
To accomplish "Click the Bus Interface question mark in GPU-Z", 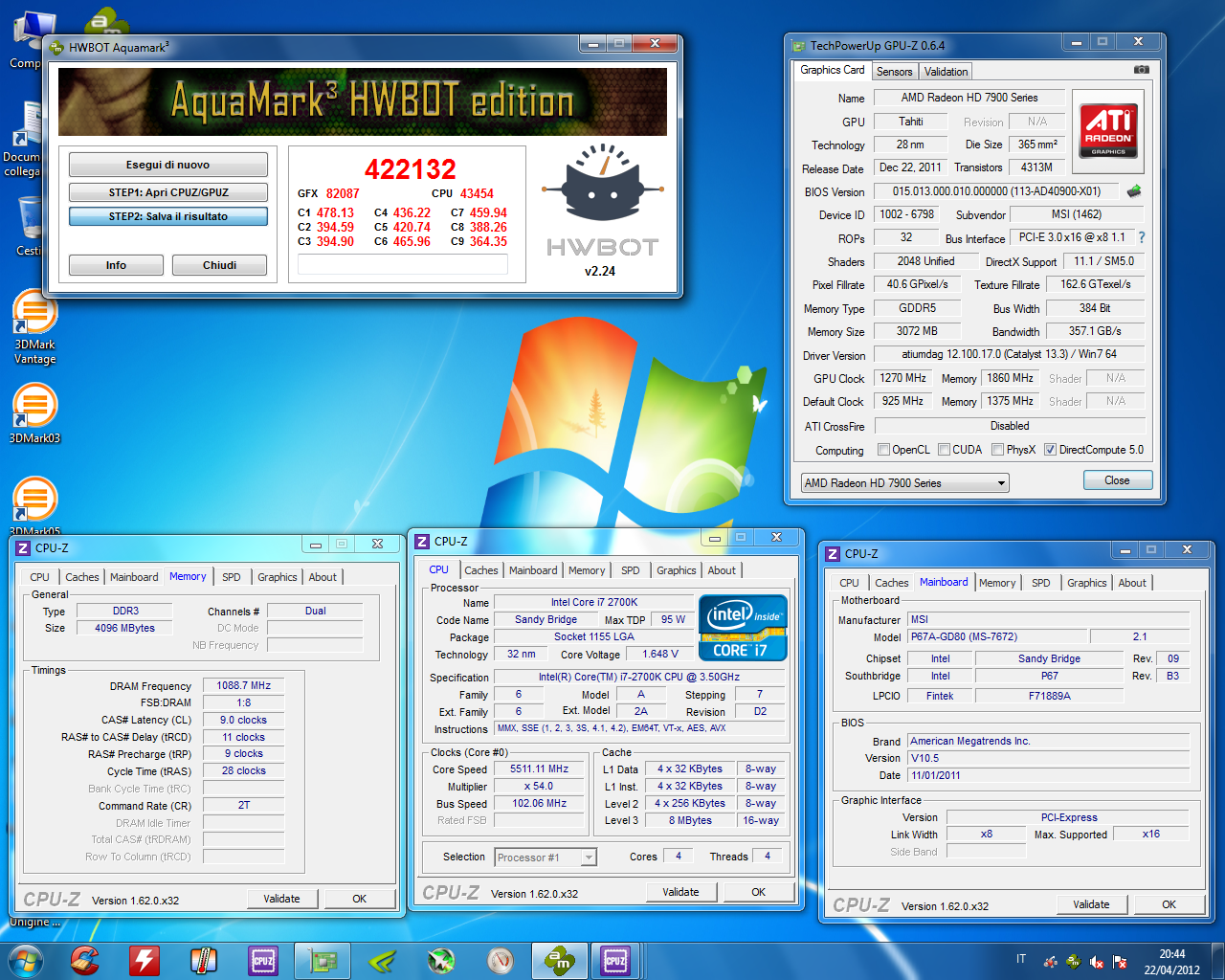I will [x=1141, y=237].
